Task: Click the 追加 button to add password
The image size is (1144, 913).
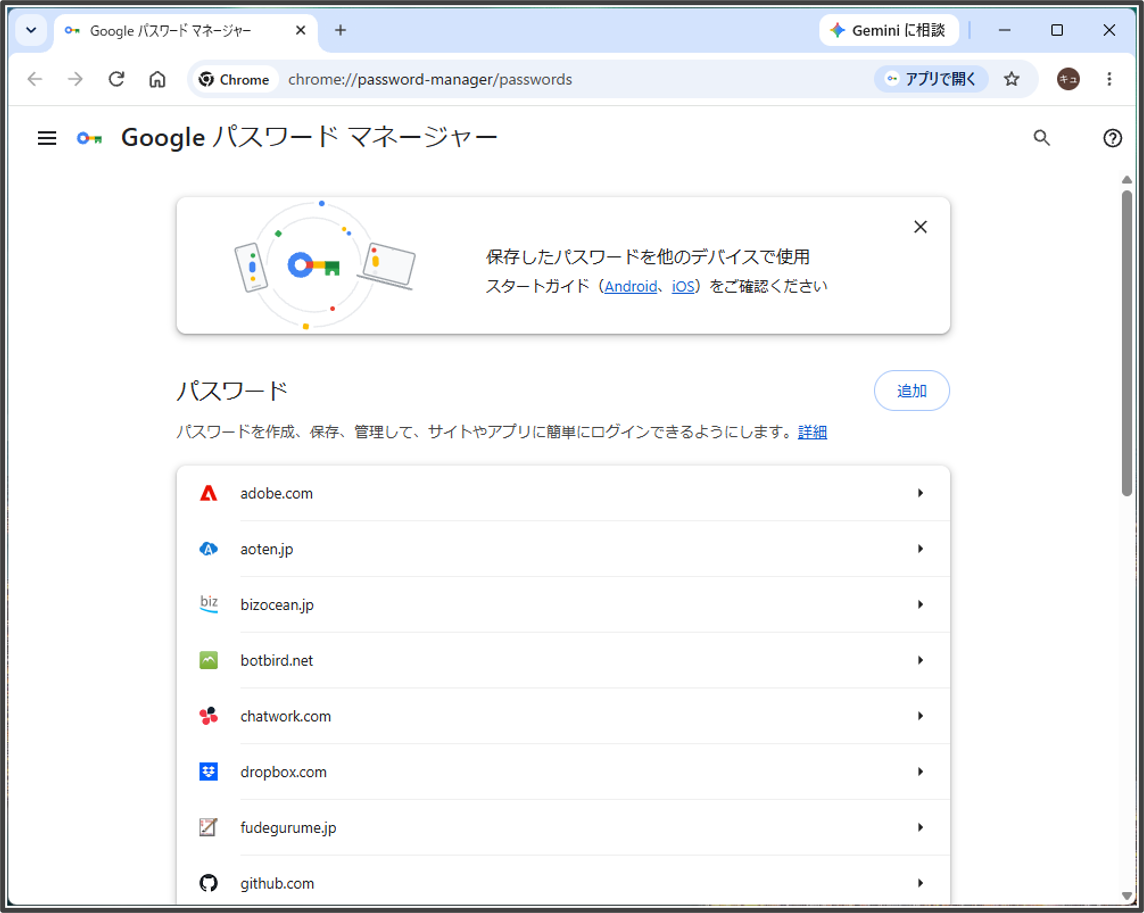Action: [911, 390]
